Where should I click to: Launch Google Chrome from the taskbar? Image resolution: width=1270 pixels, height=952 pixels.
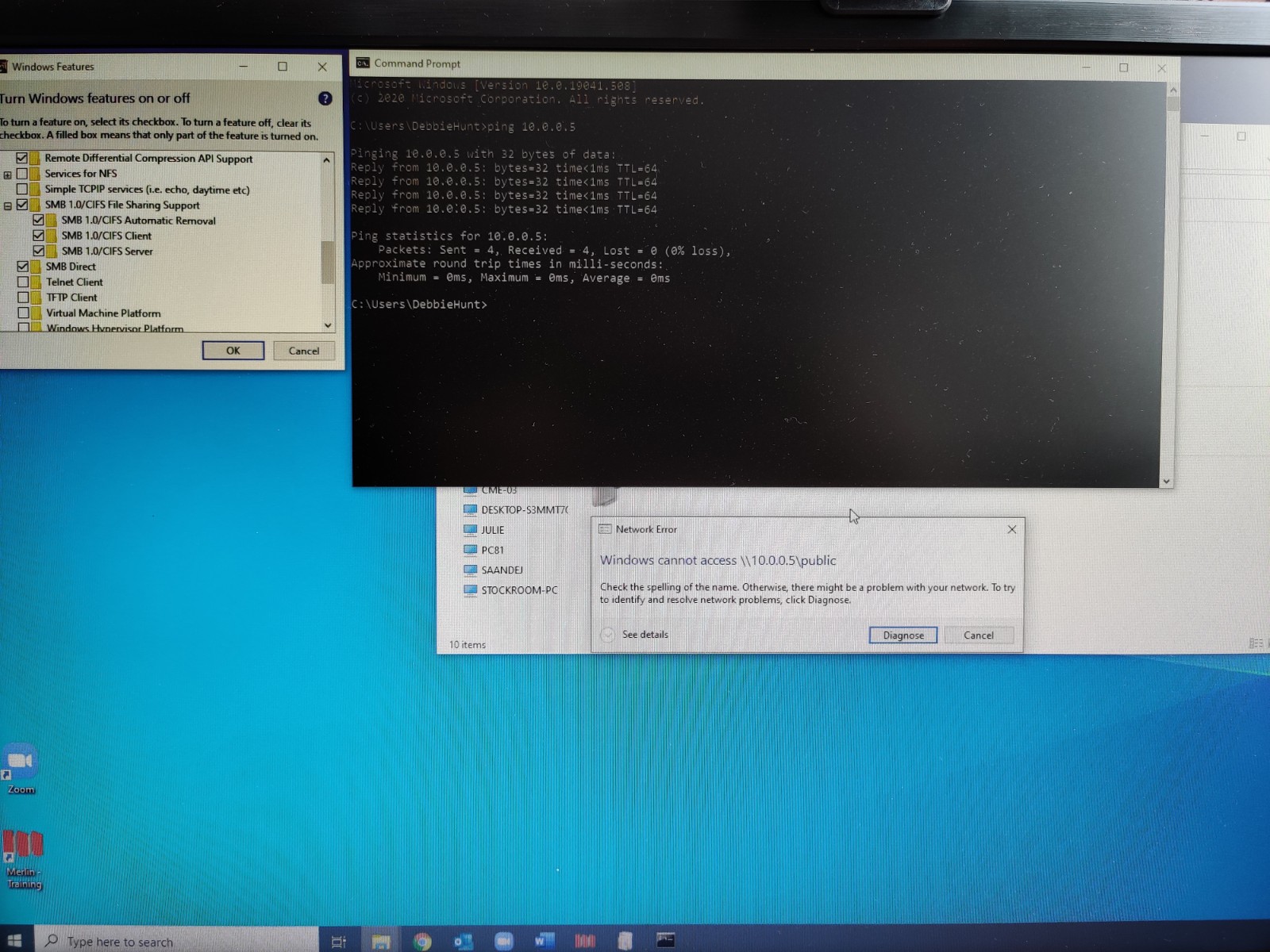tap(422, 942)
